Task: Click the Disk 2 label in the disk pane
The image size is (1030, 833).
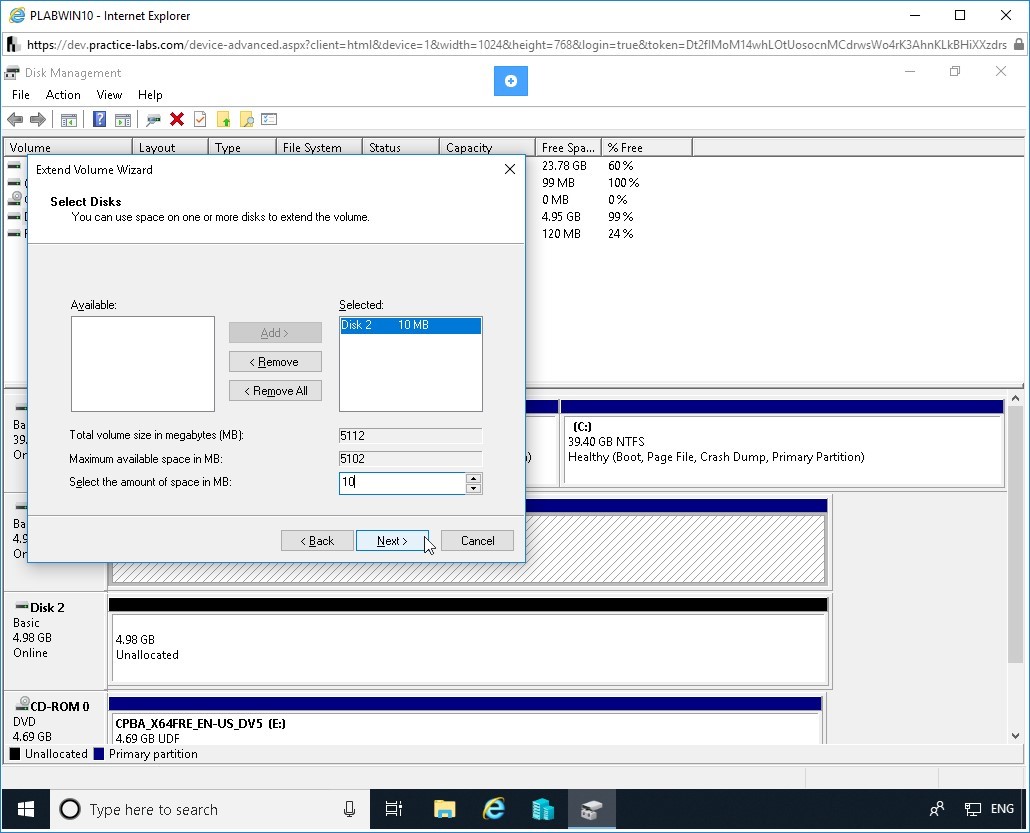Action: (47, 608)
